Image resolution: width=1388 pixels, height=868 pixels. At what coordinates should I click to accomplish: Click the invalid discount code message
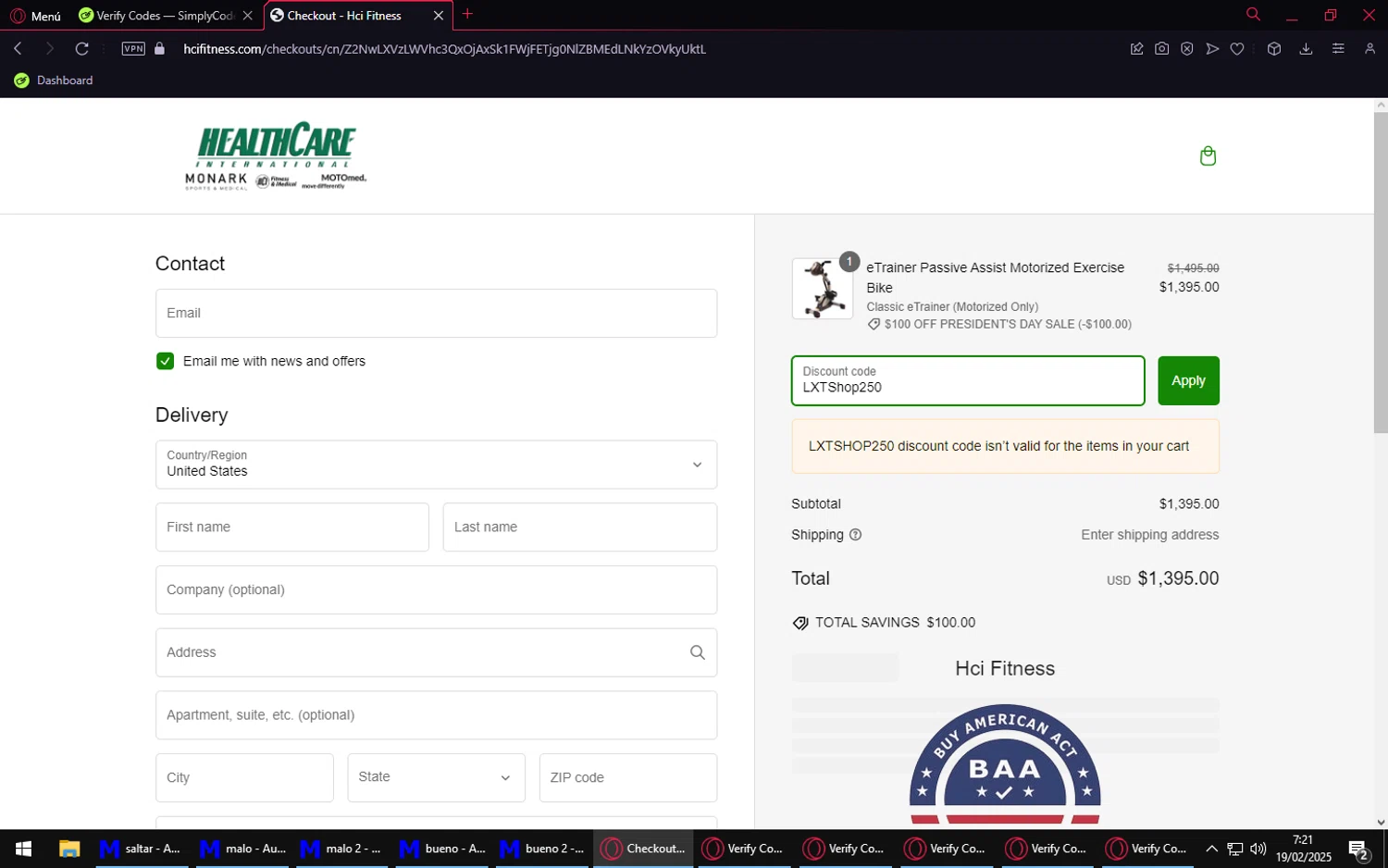tap(1006, 446)
